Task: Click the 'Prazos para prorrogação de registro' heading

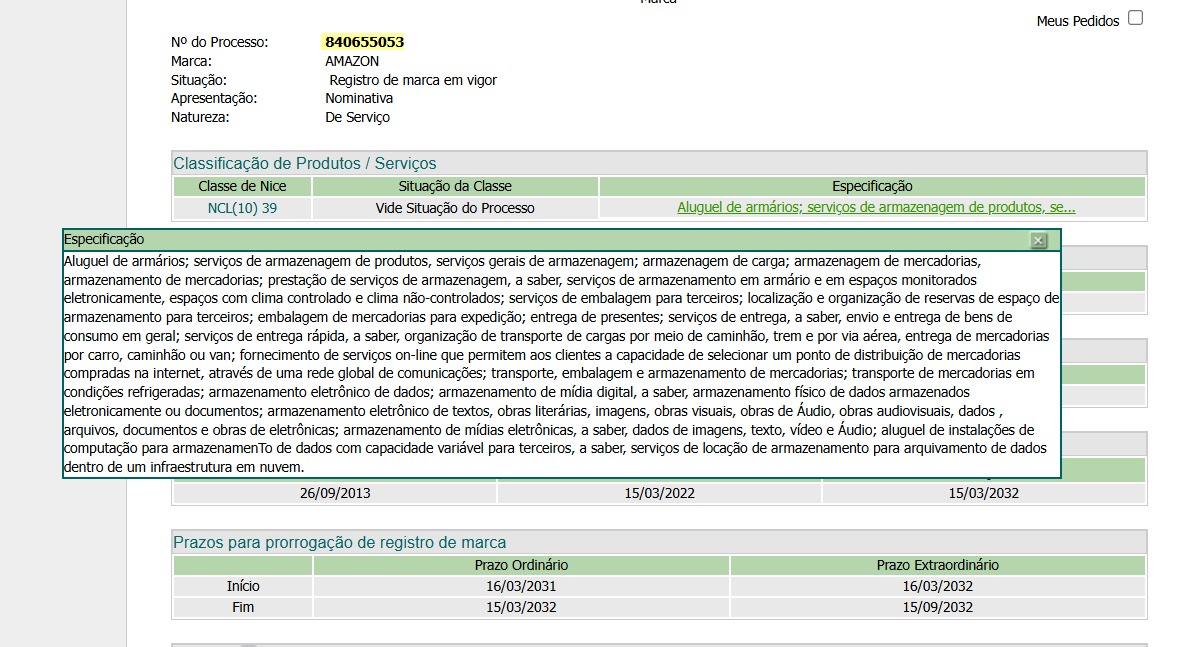Action: coord(340,542)
